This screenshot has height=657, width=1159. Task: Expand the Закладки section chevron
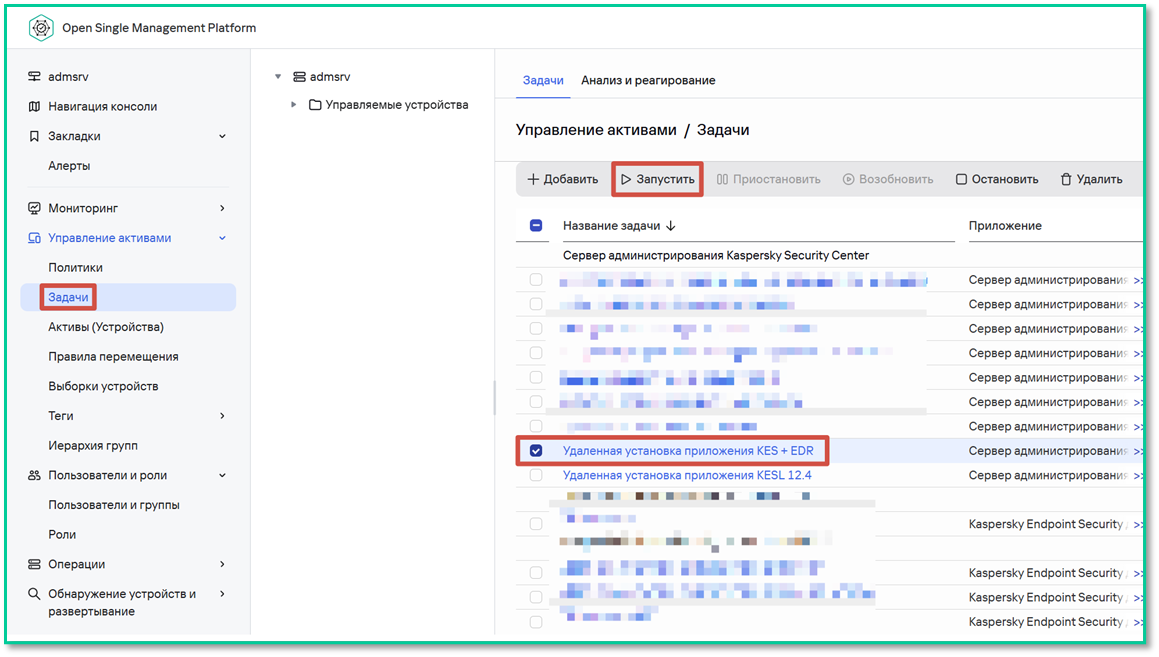[x=222, y=136]
